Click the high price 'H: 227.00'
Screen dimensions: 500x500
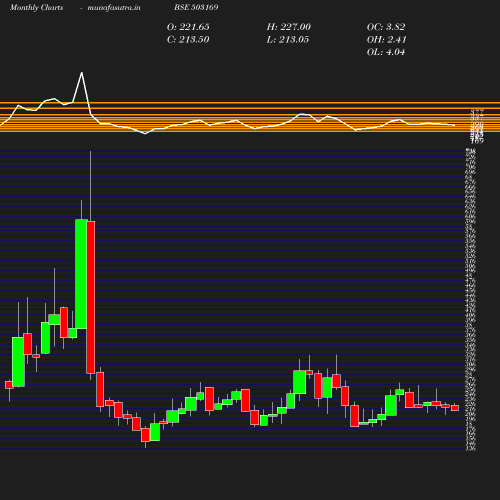pyautogui.click(x=288, y=27)
